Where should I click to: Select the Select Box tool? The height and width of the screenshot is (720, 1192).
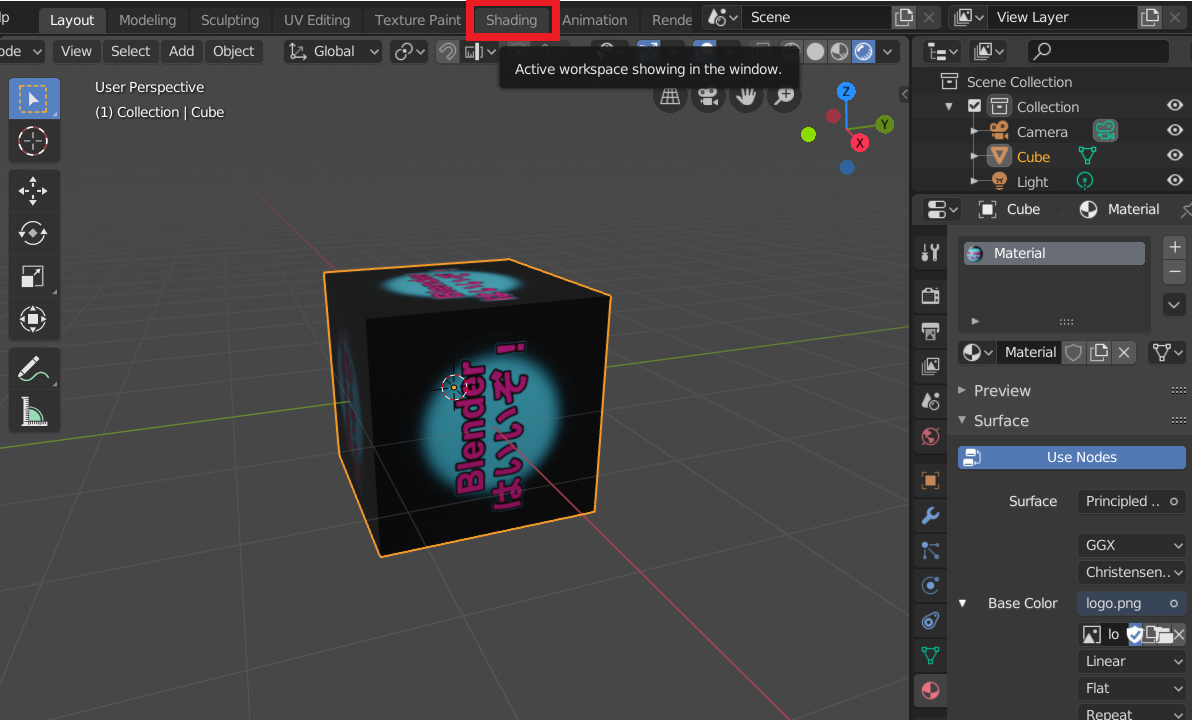pos(33,99)
